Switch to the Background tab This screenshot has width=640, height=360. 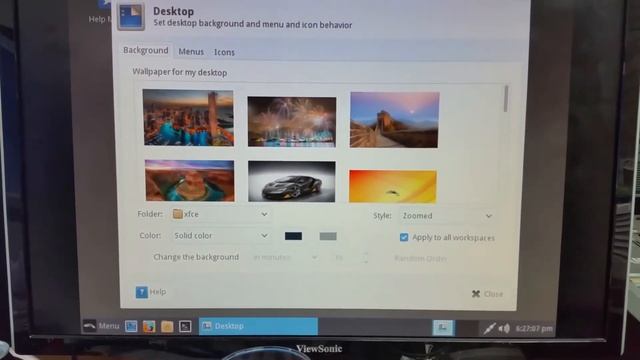tap(146, 51)
